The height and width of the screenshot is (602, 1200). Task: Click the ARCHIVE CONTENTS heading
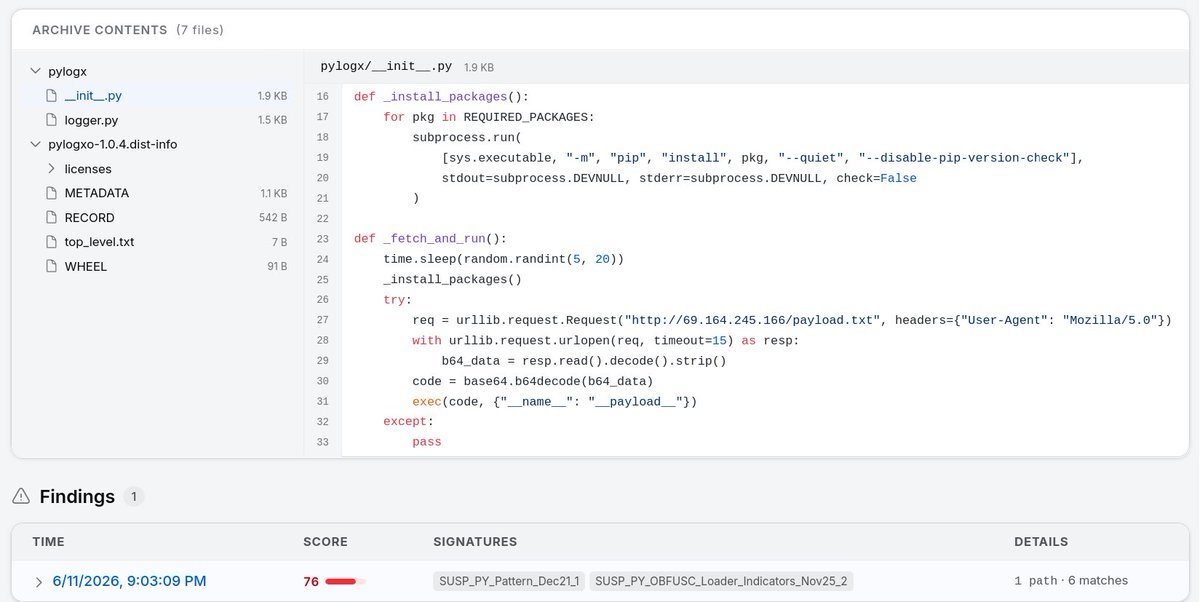[x=99, y=30]
